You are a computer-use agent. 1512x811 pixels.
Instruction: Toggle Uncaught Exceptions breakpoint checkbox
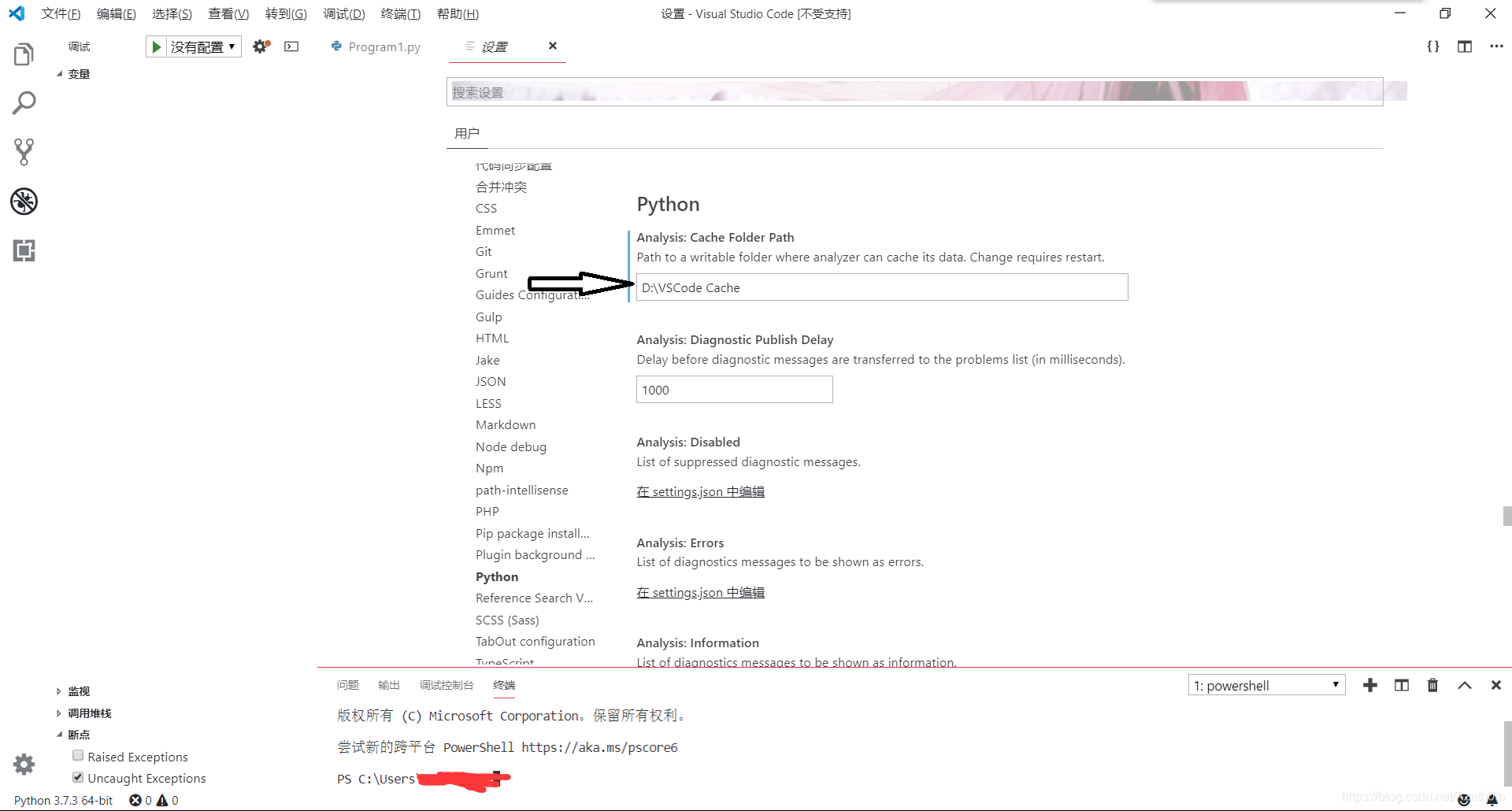tap(78, 777)
